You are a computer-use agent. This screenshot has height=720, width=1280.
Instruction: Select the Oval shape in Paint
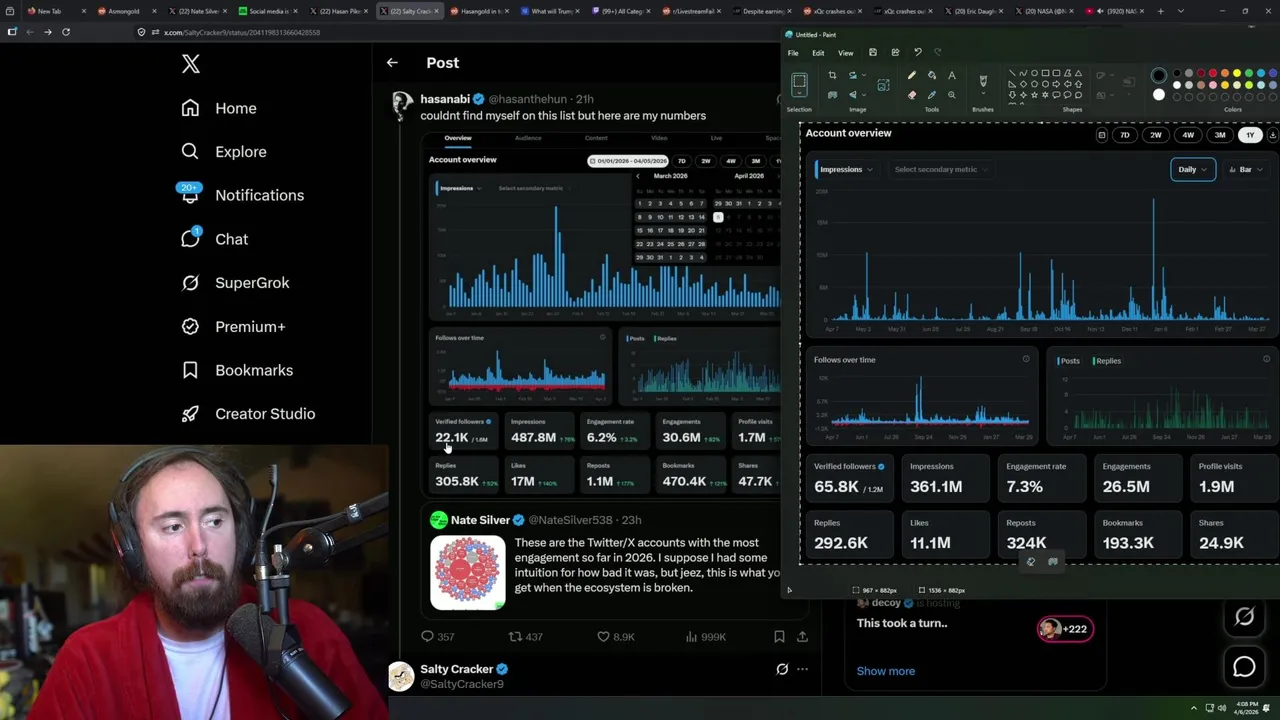[1034, 73]
